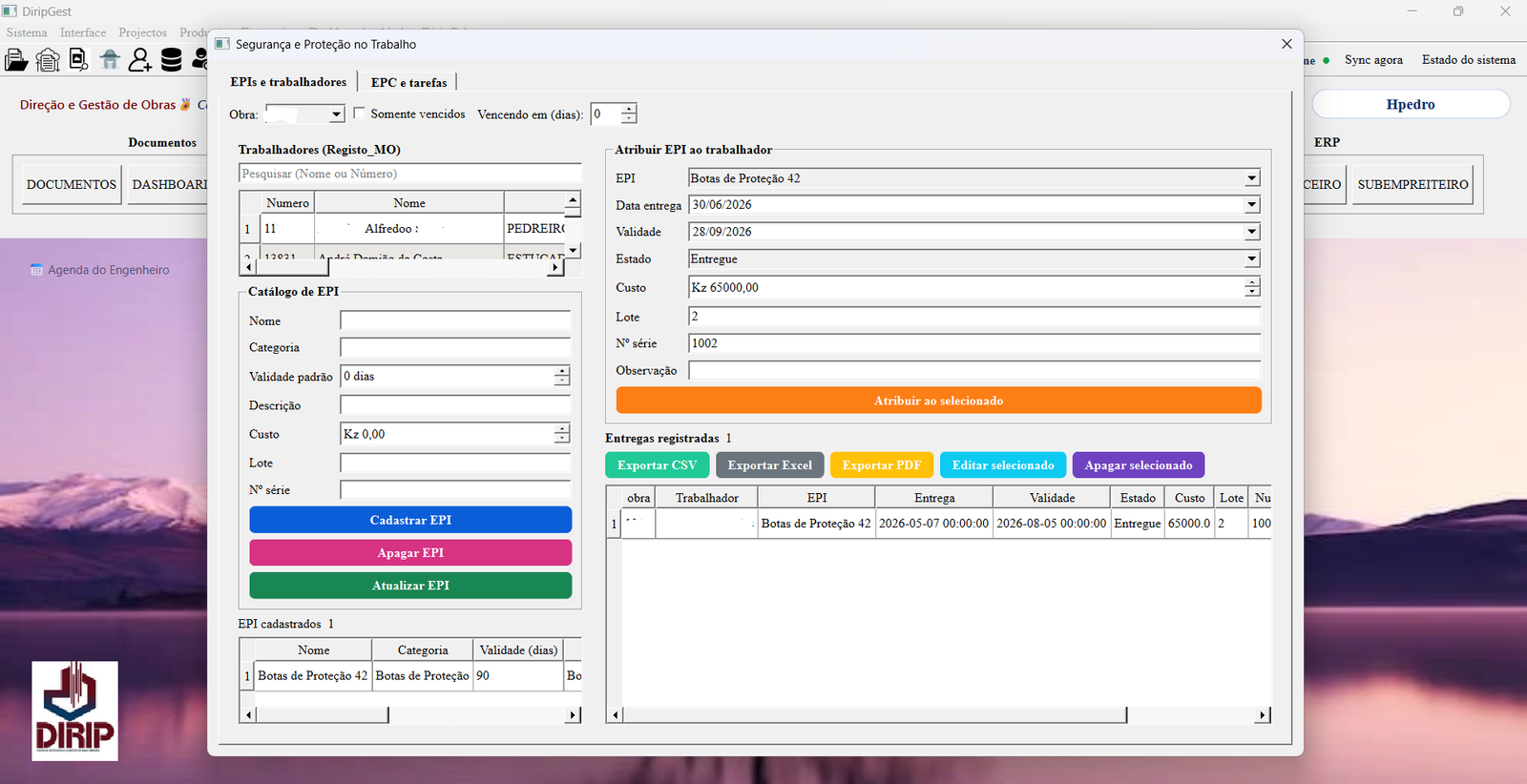Click the EPI cadastrados horizontal scrollbar
This screenshot has height=784, width=1527.
[x=410, y=714]
